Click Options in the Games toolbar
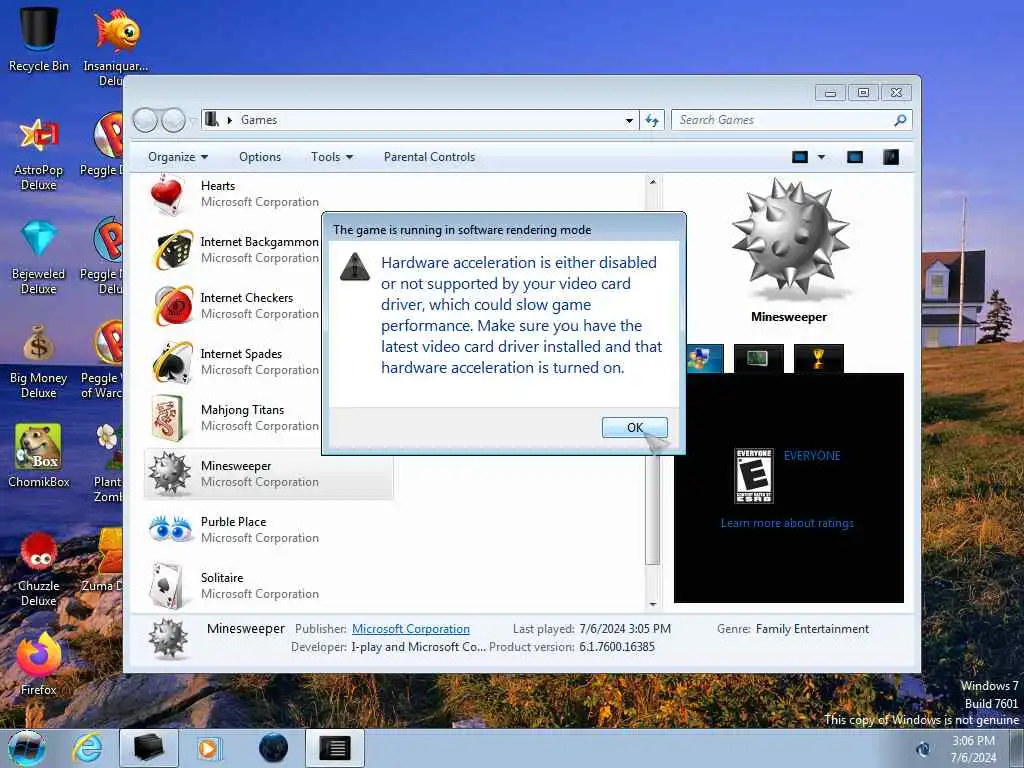This screenshot has height=768, width=1024. pyautogui.click(x=260, y=157)
